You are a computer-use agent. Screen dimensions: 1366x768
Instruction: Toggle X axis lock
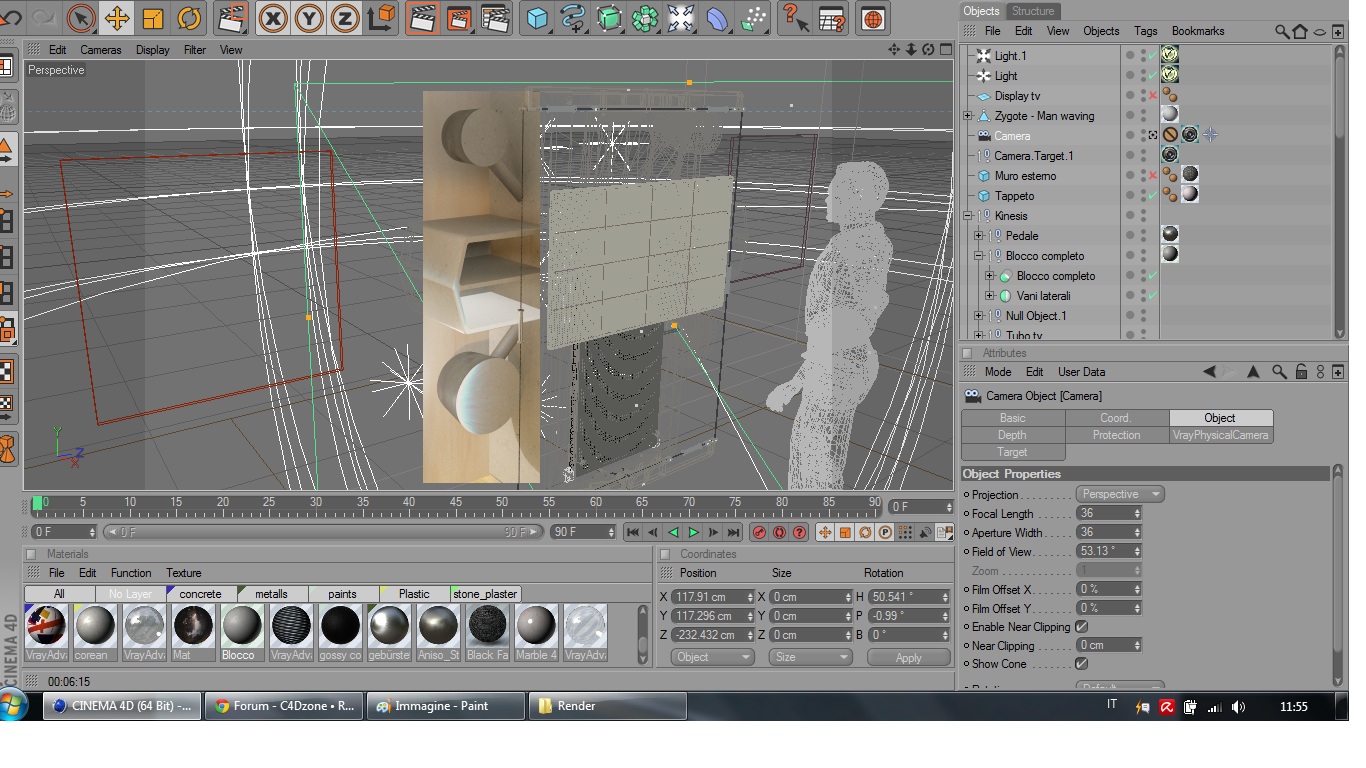(273, 18)
